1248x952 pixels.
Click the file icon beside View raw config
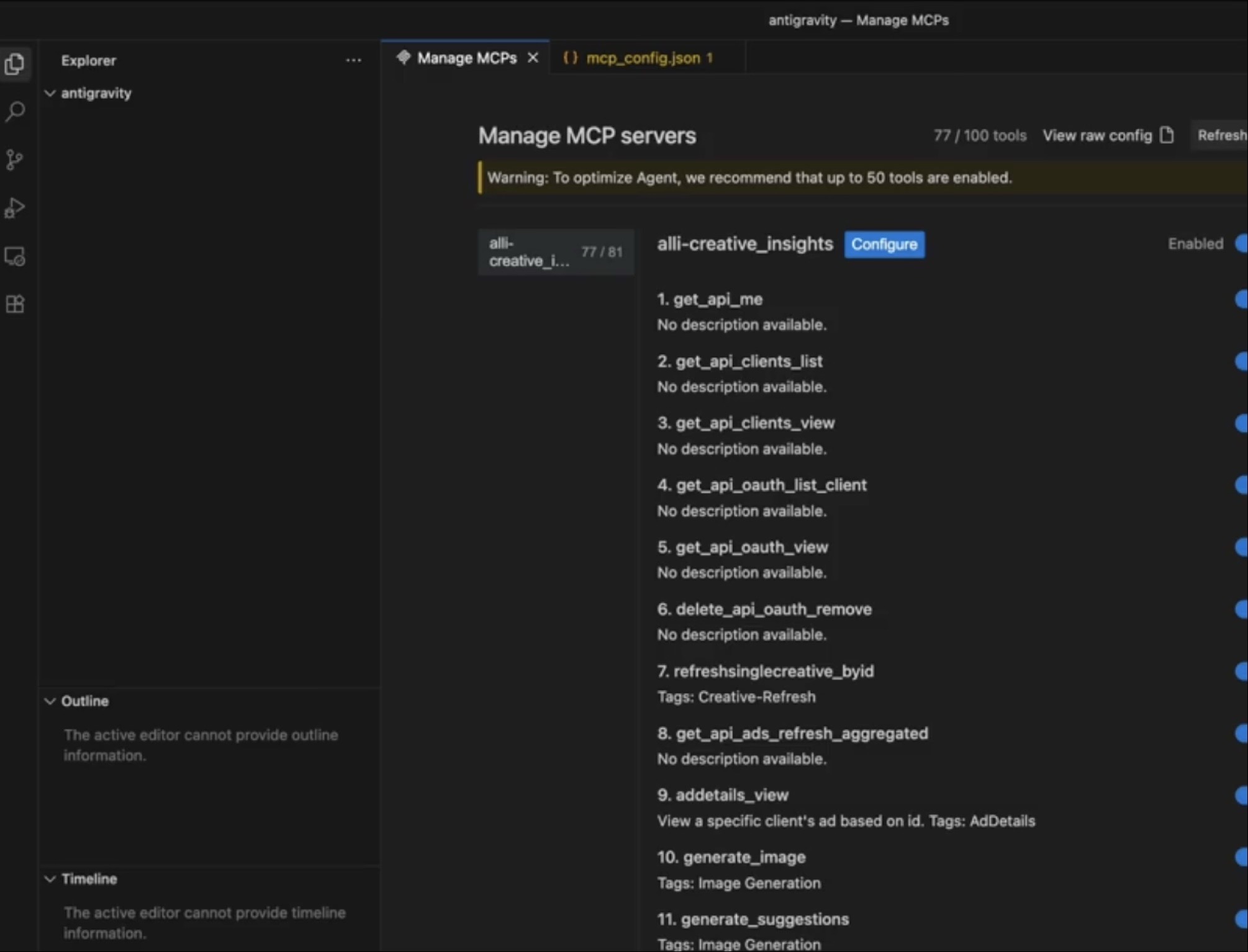(x=1167, y=135)
